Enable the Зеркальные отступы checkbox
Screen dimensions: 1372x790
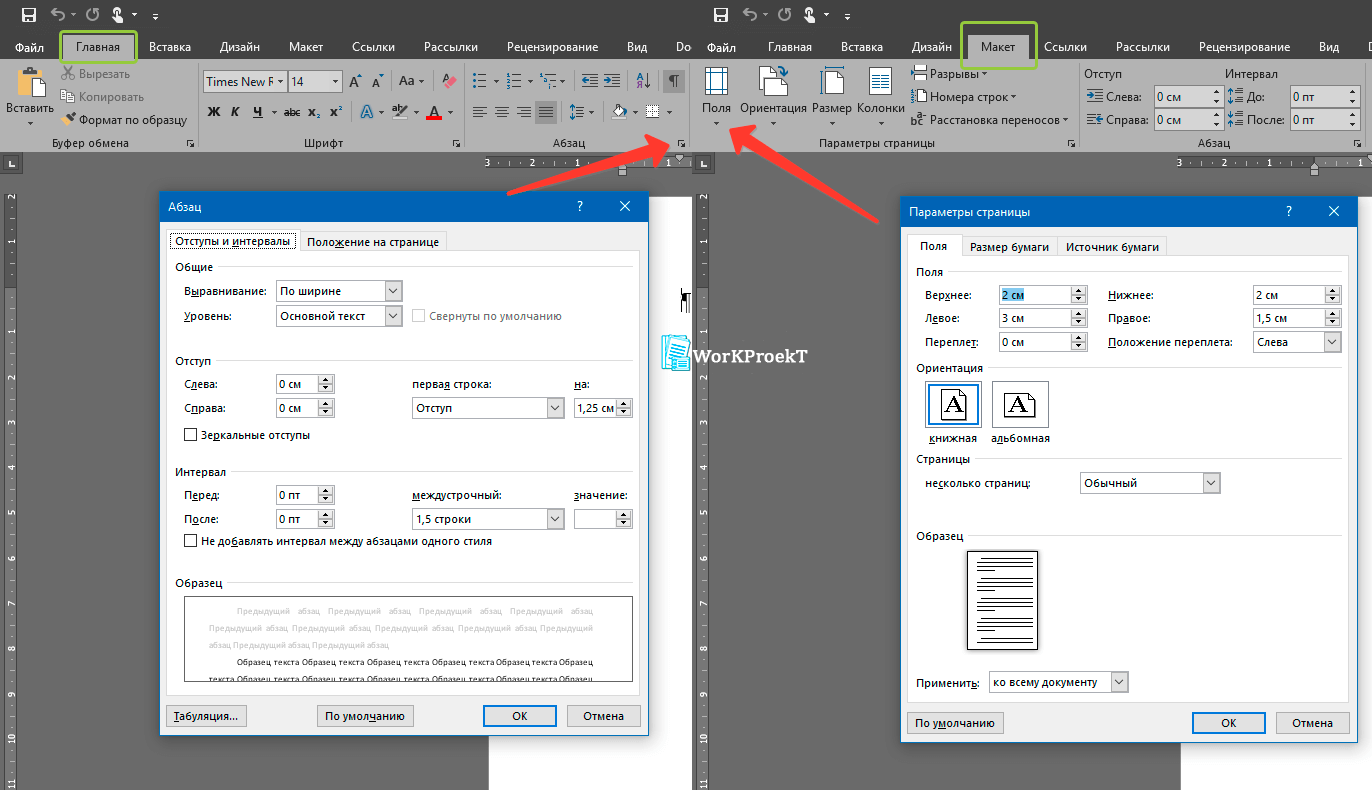click(191, 435)
